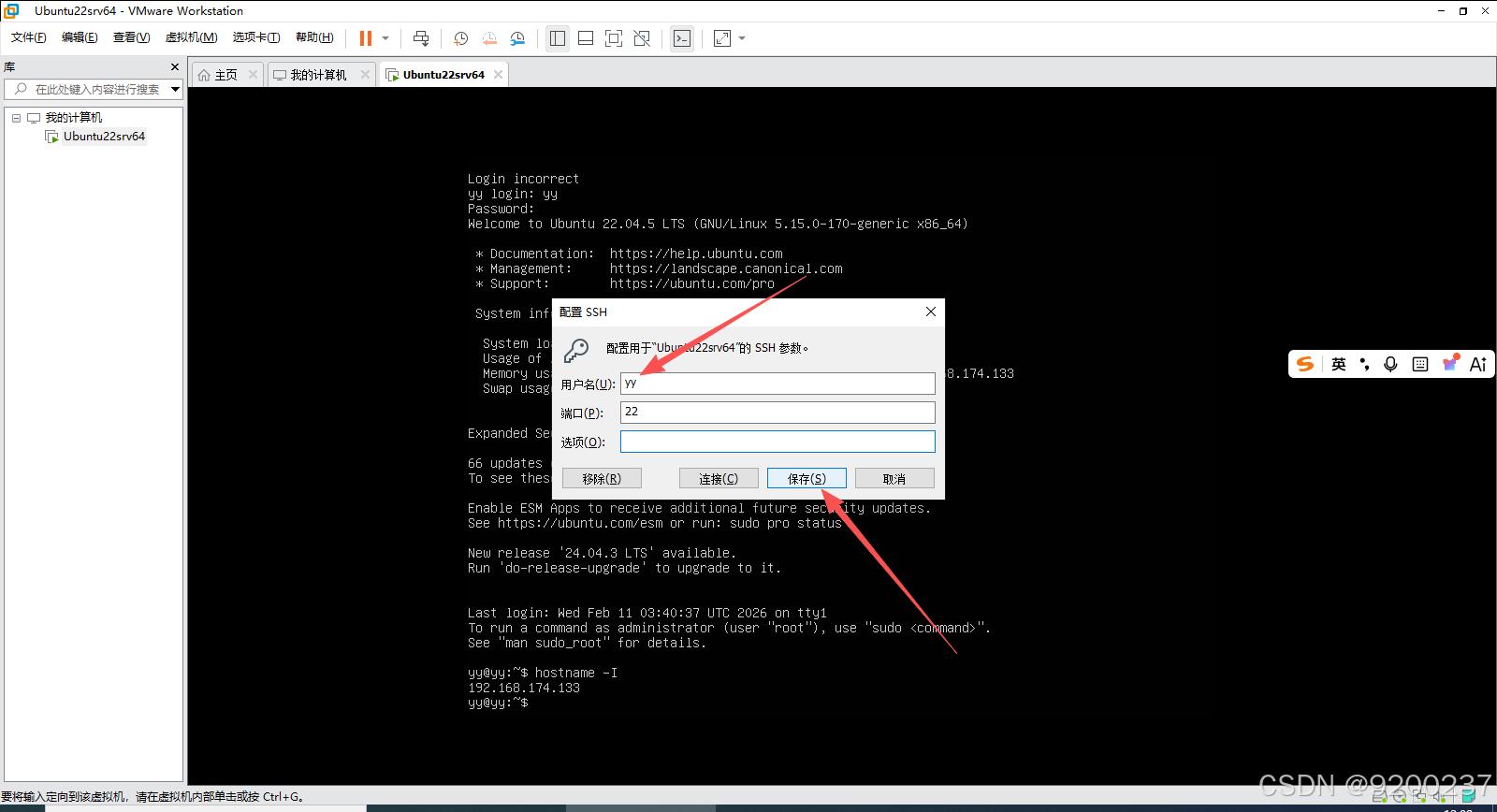Toggle the library sidebar view icon
The image size is (1497, 812).
coord(558,38)
